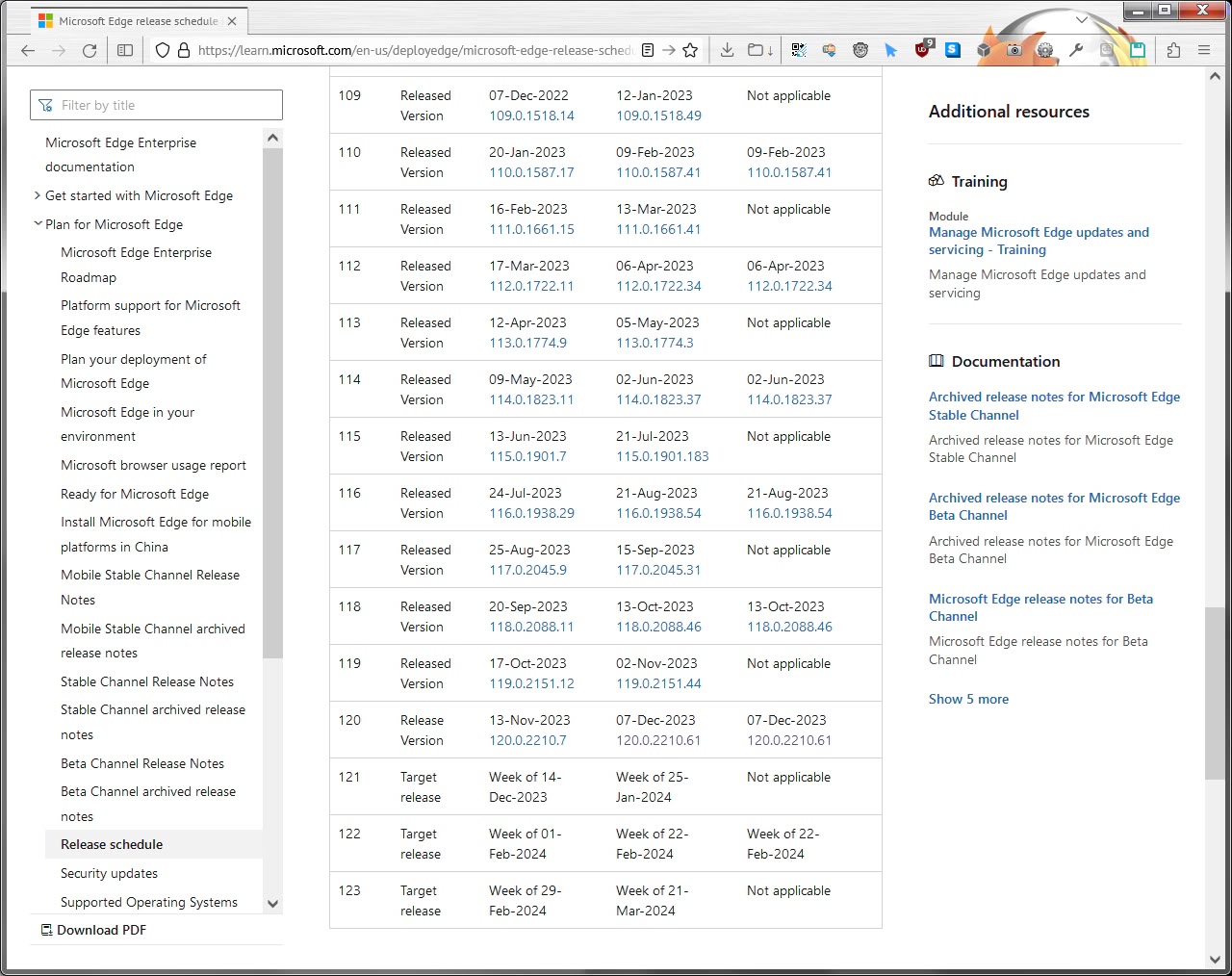This screenshot has height=976, width=1232.
Task: Open Ready for Microsoft Edge
Action: [x=135, y=494]
